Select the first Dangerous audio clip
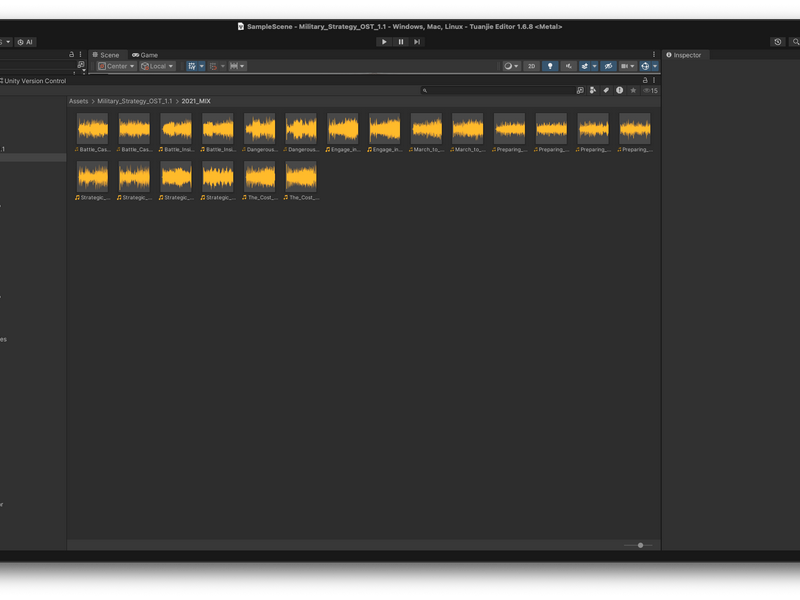This screenshot has height=600, width=800. point(260,133)
